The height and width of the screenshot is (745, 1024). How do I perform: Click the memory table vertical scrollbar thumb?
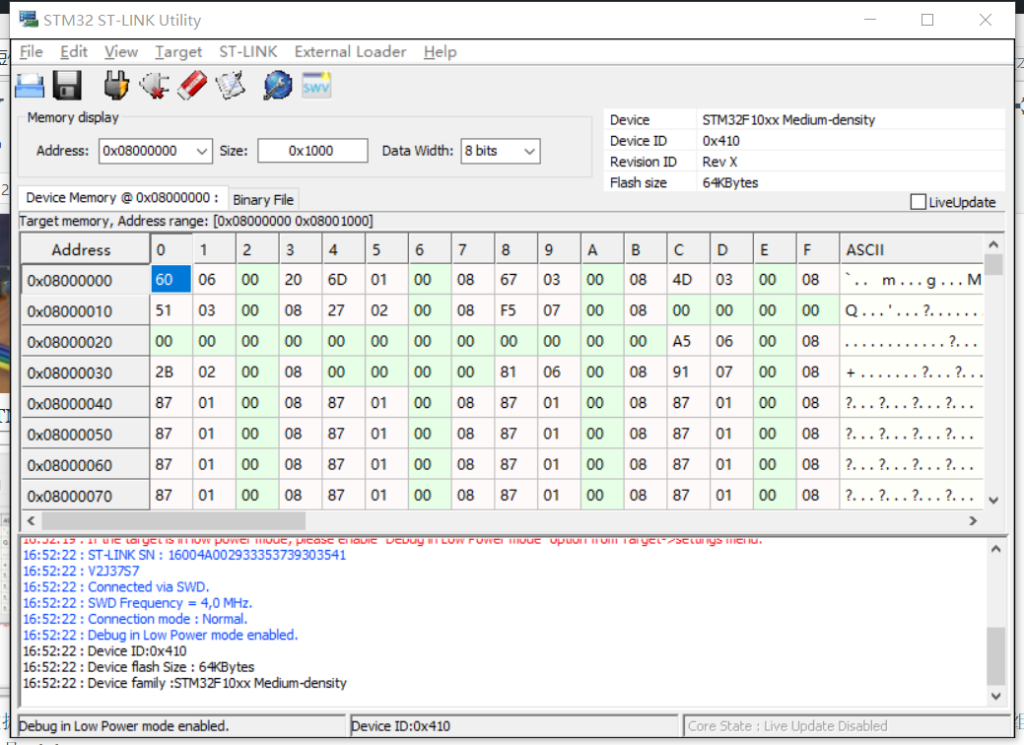pyautogui.click(x=993, y=265)
